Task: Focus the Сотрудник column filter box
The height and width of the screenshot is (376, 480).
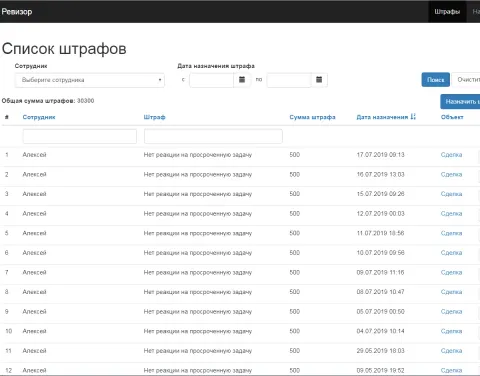Action: click(x=80, y=136)
